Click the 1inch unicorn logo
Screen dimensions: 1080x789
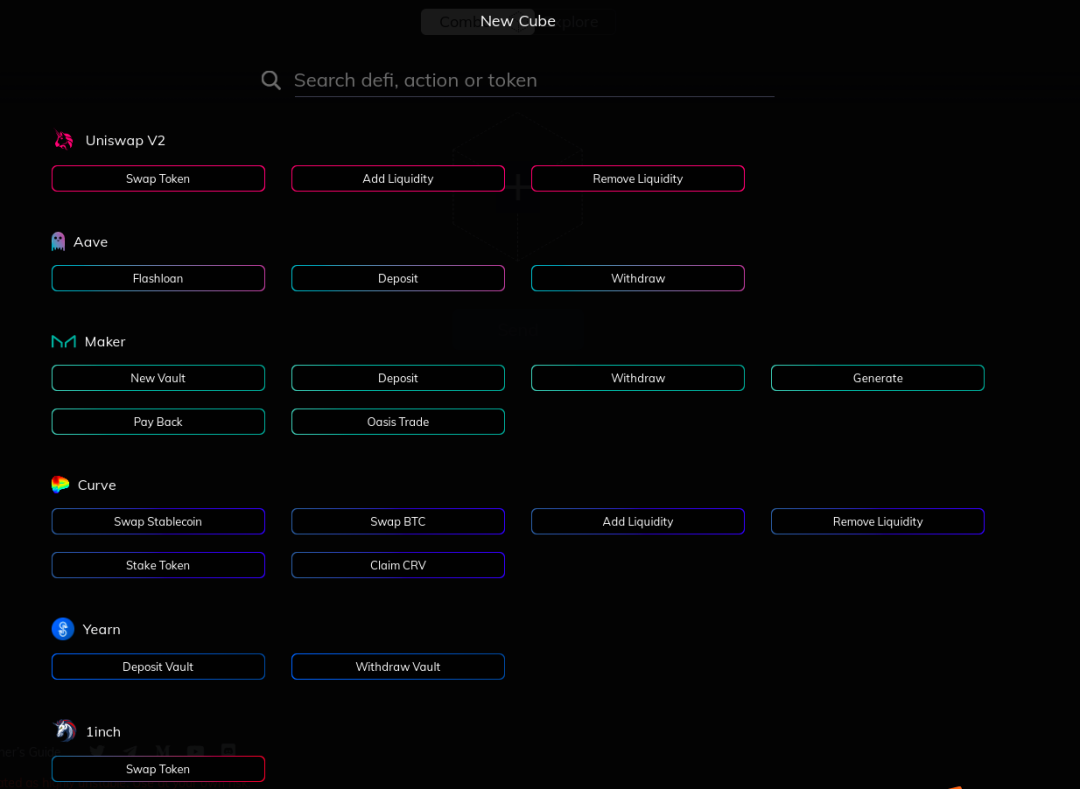[x=65, y=730]
